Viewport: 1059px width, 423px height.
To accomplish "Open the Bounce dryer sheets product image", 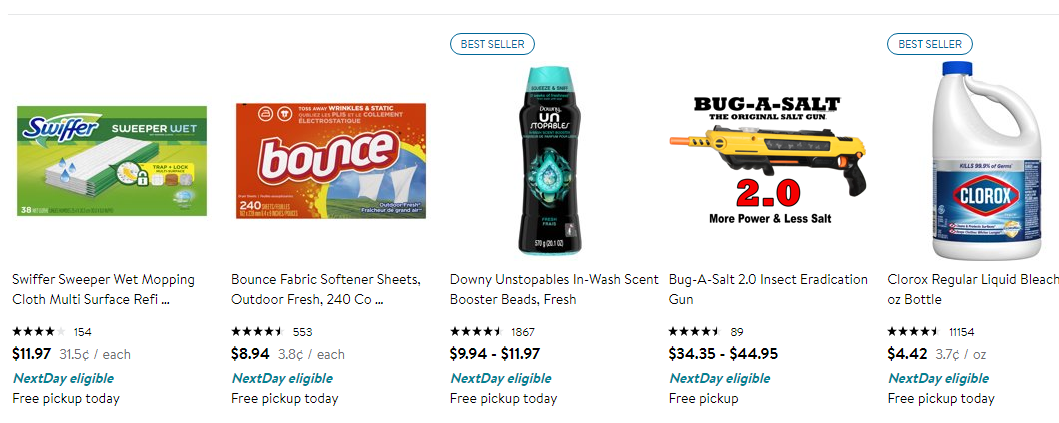I will [x=330, y=160].
